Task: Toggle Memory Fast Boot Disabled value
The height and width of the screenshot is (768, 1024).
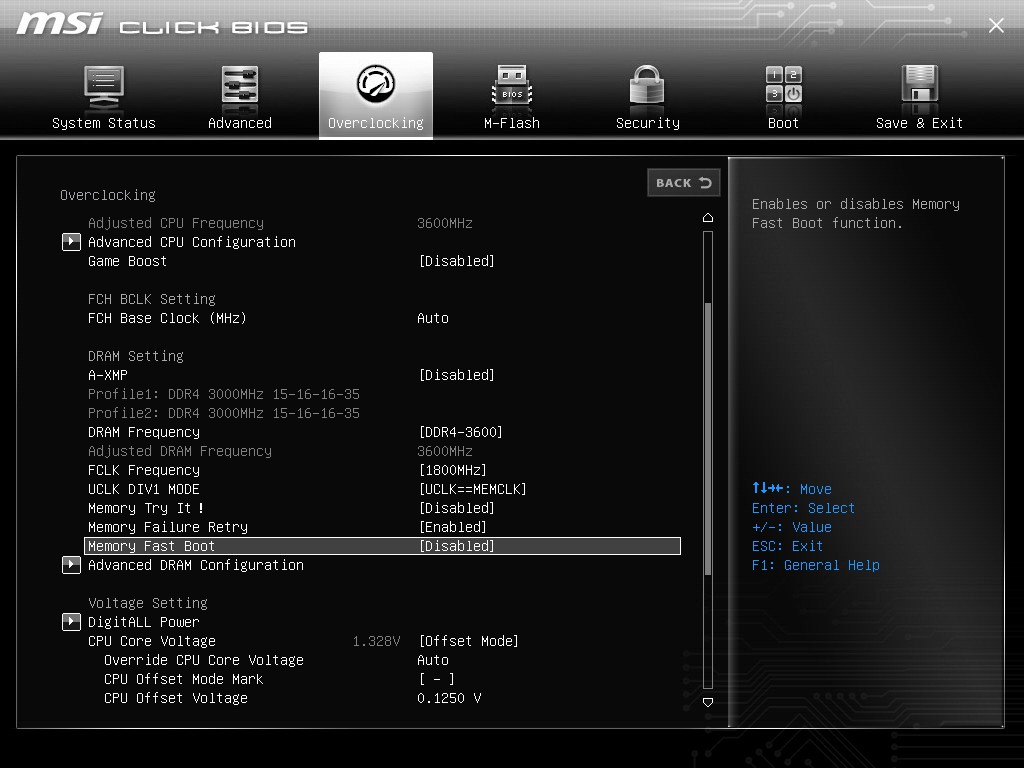Action: pyautogui.click(x=456, y=546)
